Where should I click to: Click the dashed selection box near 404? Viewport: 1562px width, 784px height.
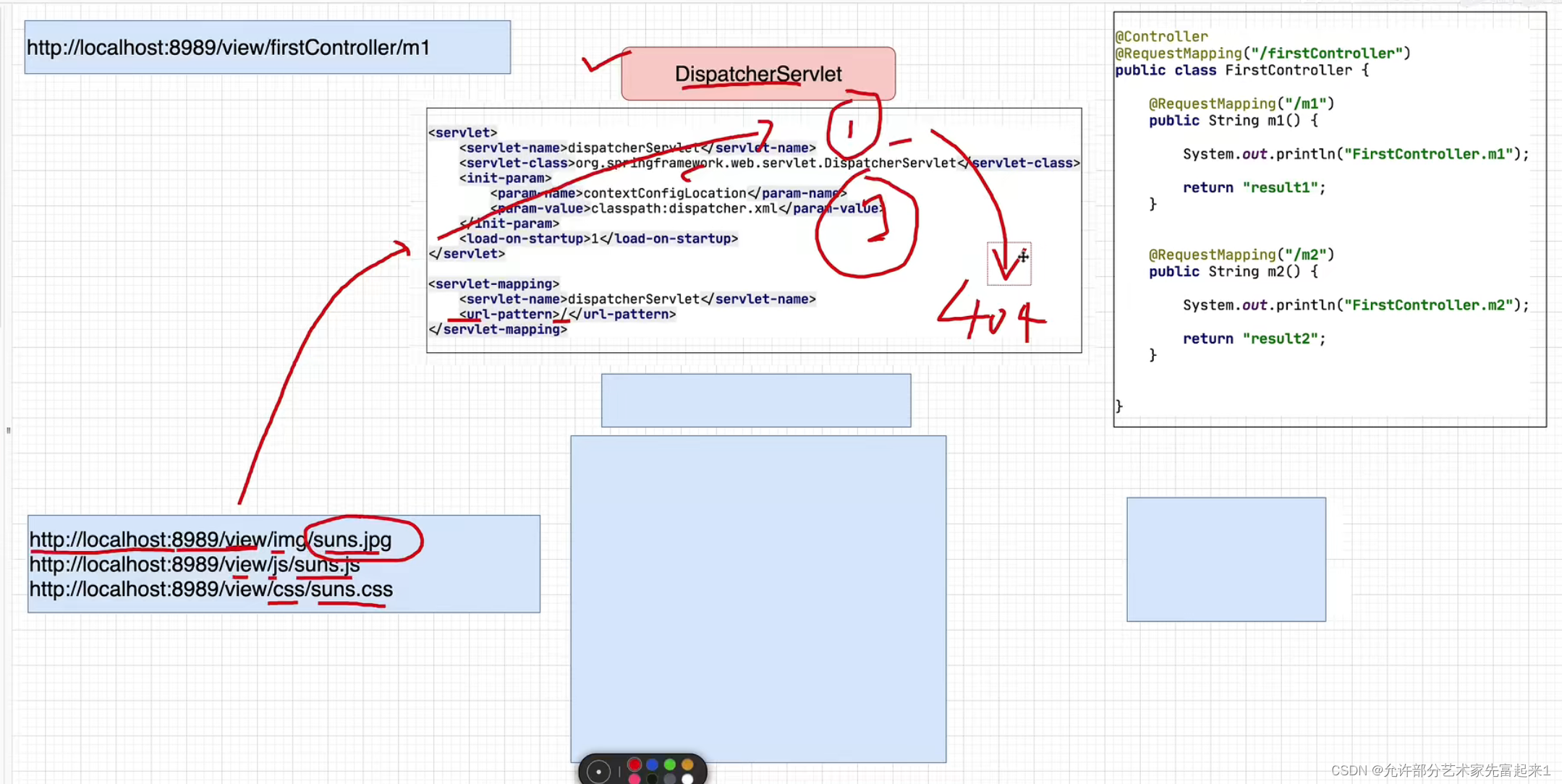[1009, 264]
